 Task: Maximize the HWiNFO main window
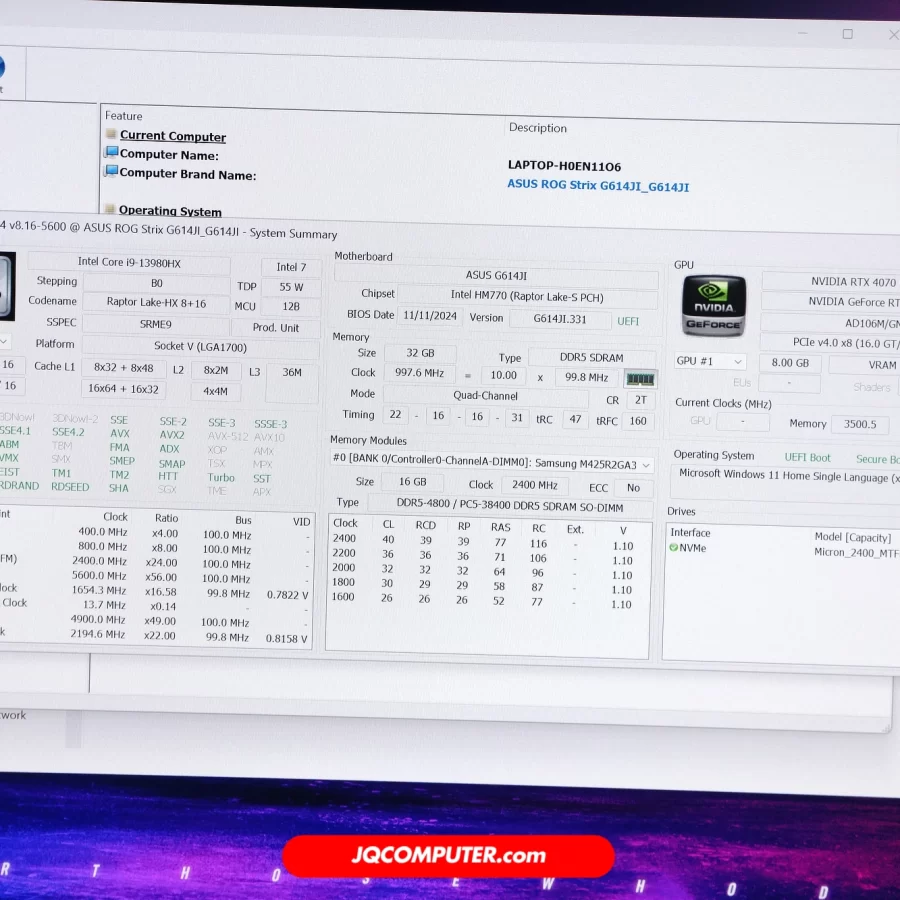click(x=847, y=34)
